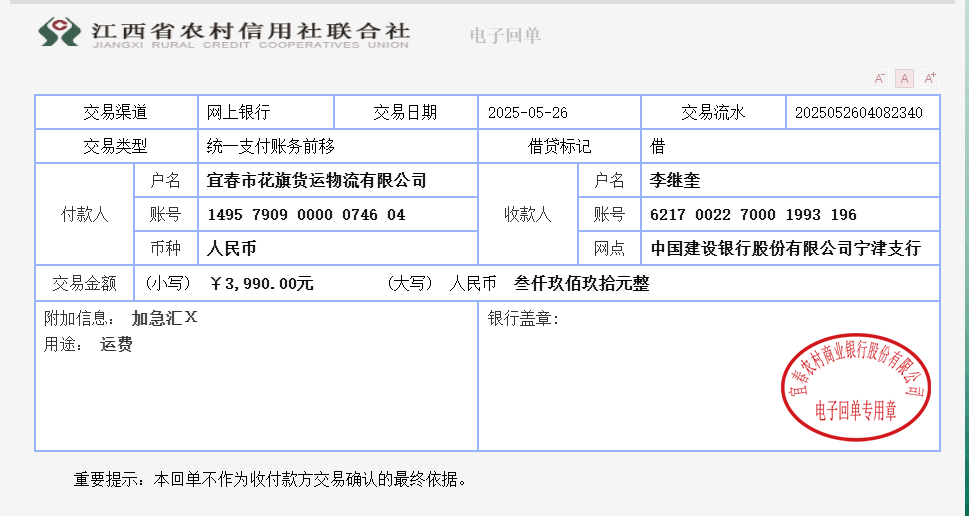969x516 pixels.
Task: Select transaction date 2025-05-26
Action: tap(528, 113)
